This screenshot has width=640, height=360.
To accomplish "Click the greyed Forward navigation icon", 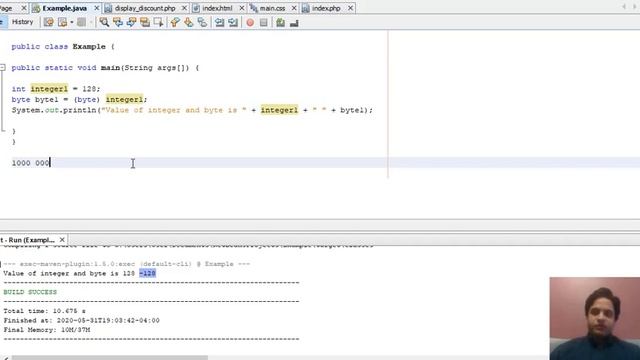I will point(82,22).
